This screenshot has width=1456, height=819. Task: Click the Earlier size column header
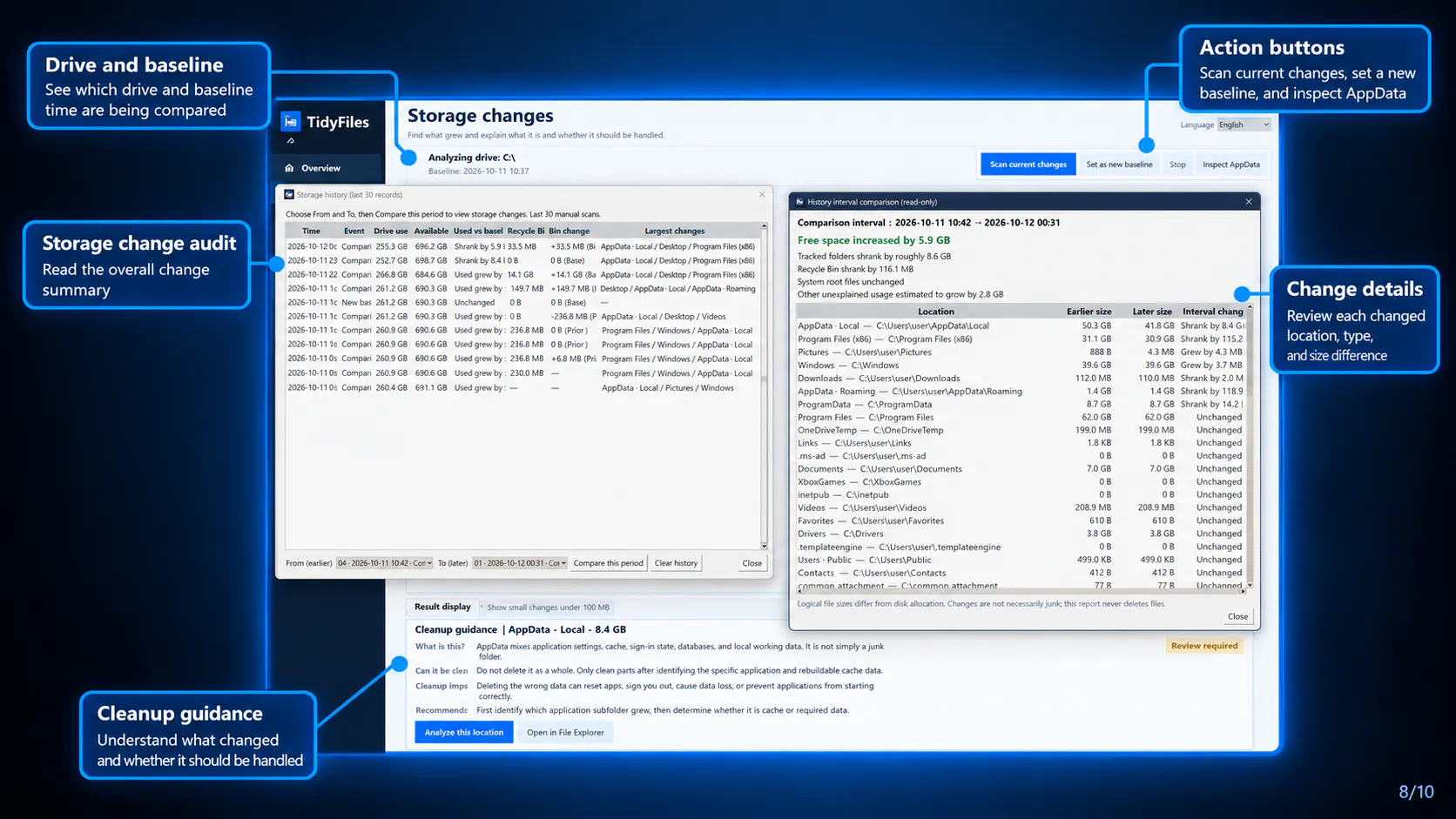coord(1089,312)
